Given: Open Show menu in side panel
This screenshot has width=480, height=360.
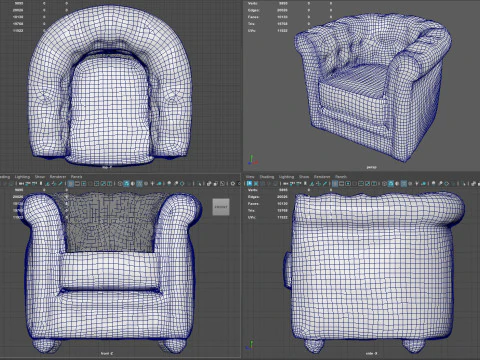Looking at the screenshot, I should (x=304, y=177).
